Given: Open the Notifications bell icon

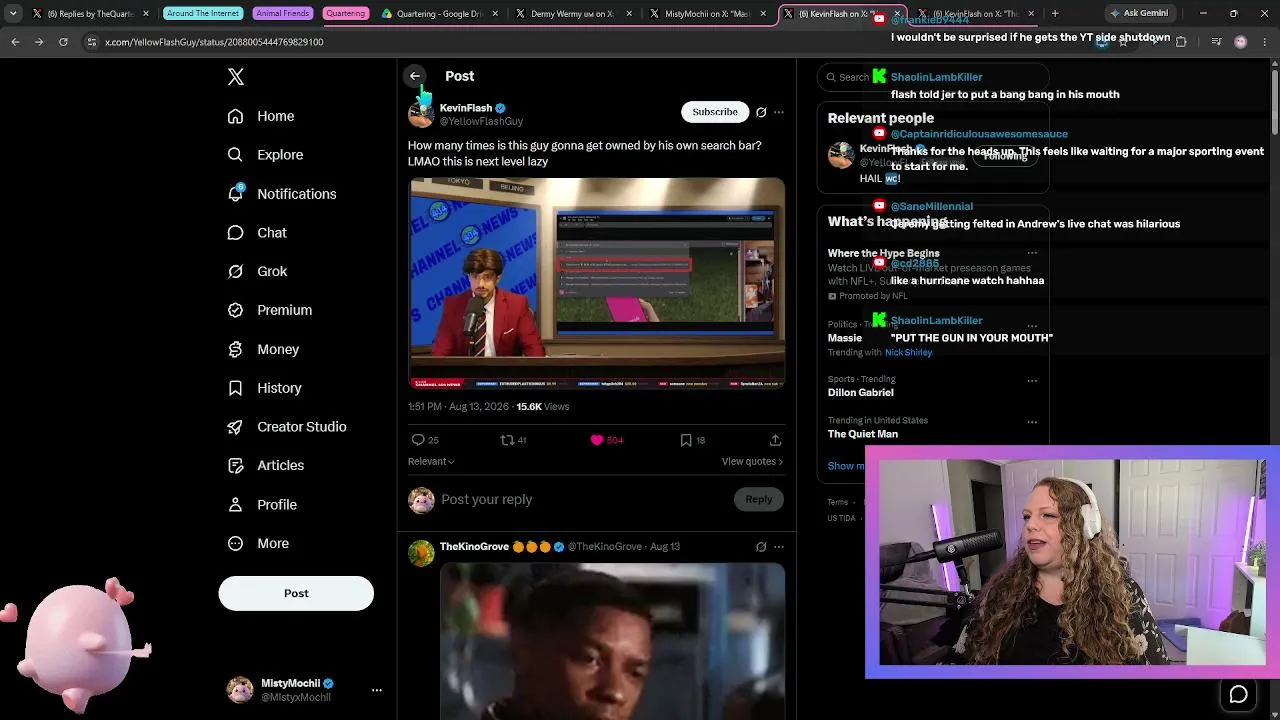Looking at the screenshot, I should coord(235,193).
